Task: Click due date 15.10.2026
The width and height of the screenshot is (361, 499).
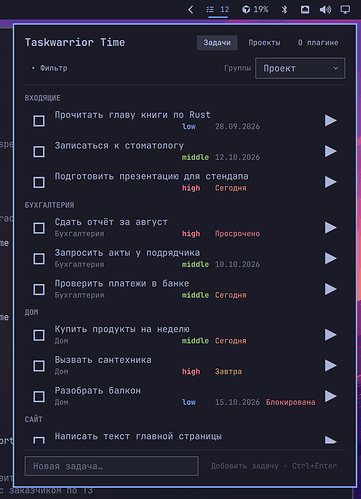Action: coord(237,402)
